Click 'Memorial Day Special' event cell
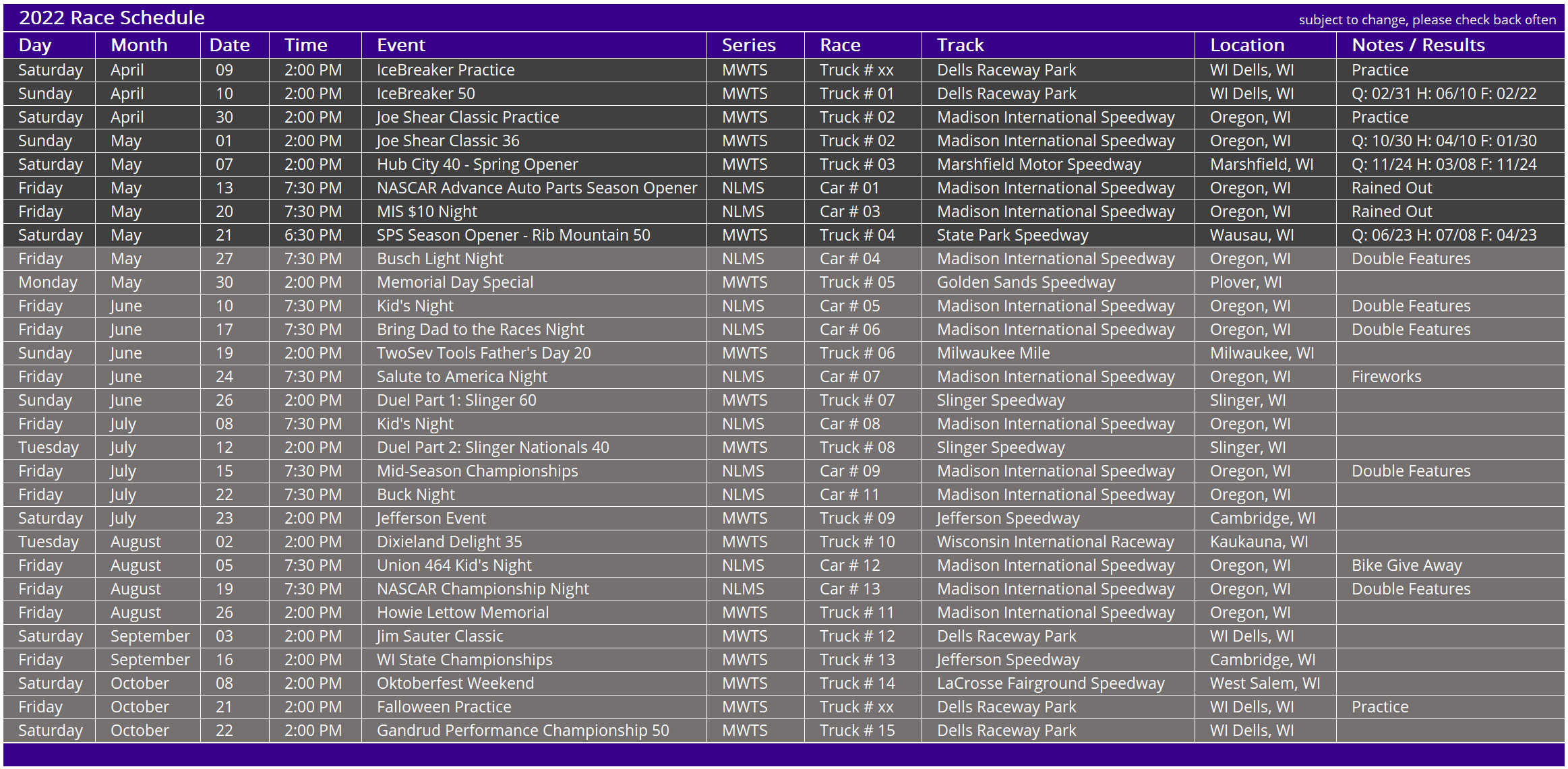Viewport: 1568px width, 769px height. coord(455,282)
